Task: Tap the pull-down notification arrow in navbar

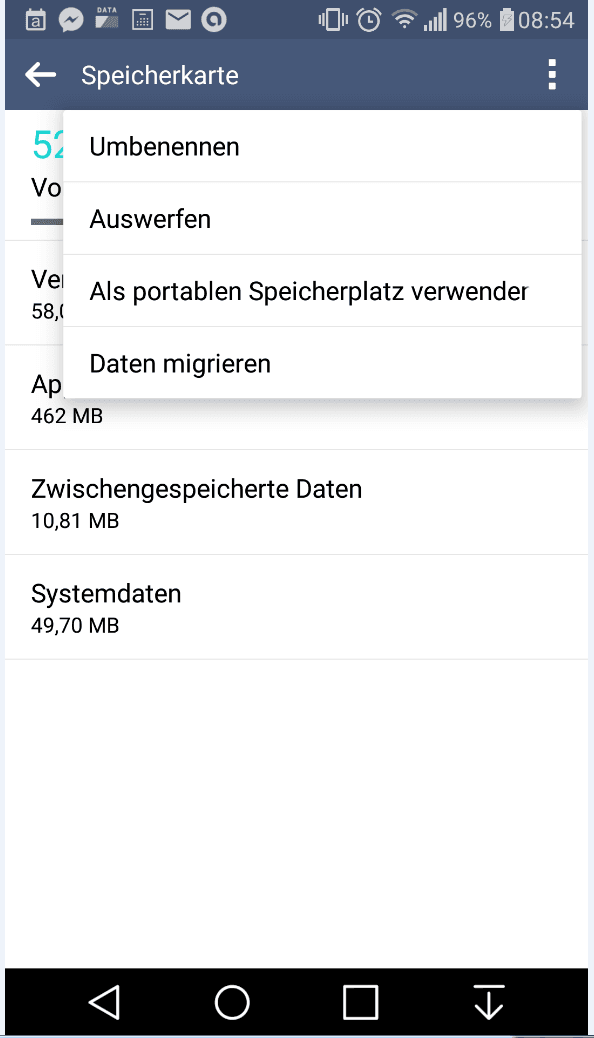Action: 489,1002
